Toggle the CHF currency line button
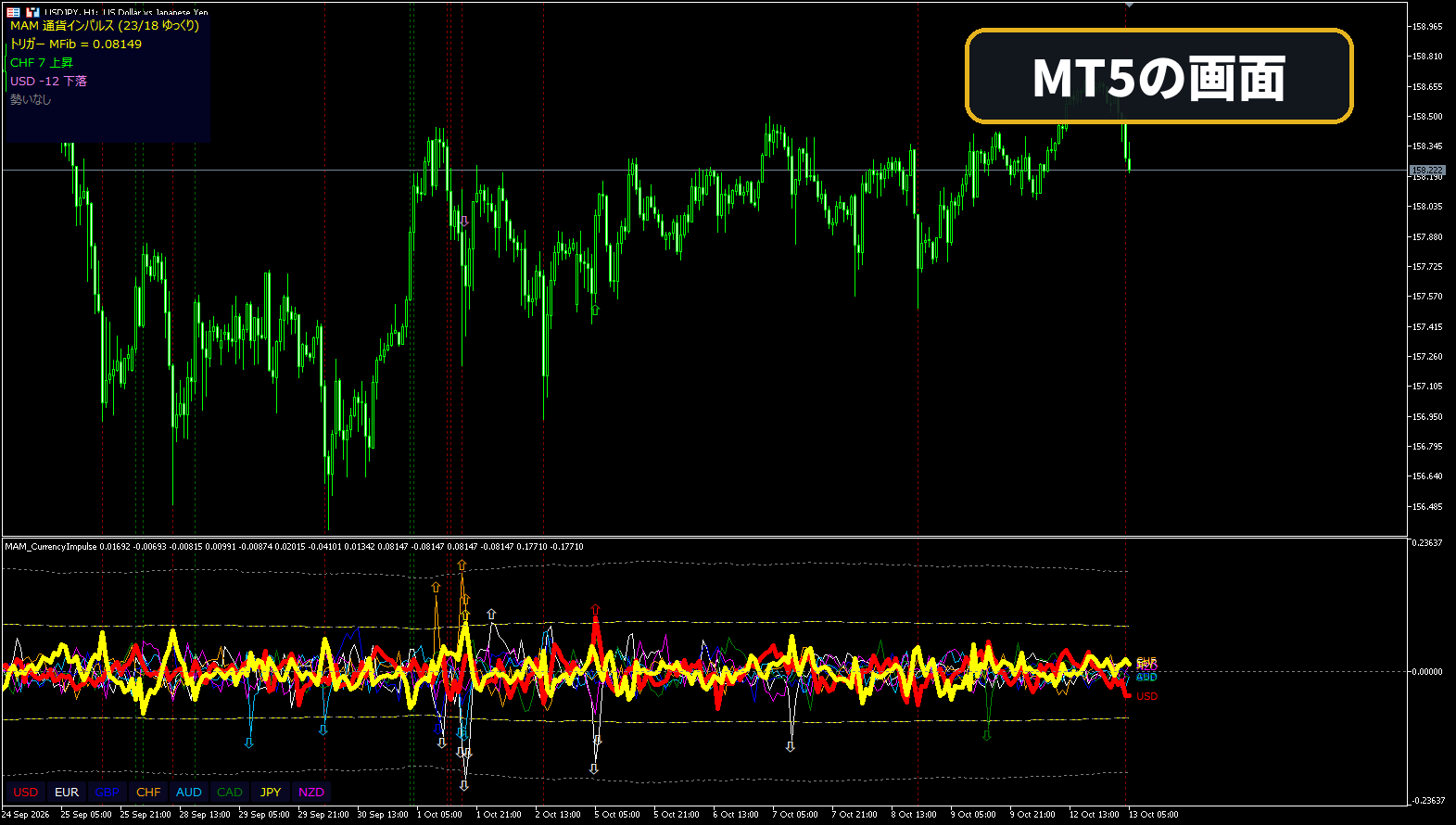This screenshot has height=825, width=1456. pos(148,793)
